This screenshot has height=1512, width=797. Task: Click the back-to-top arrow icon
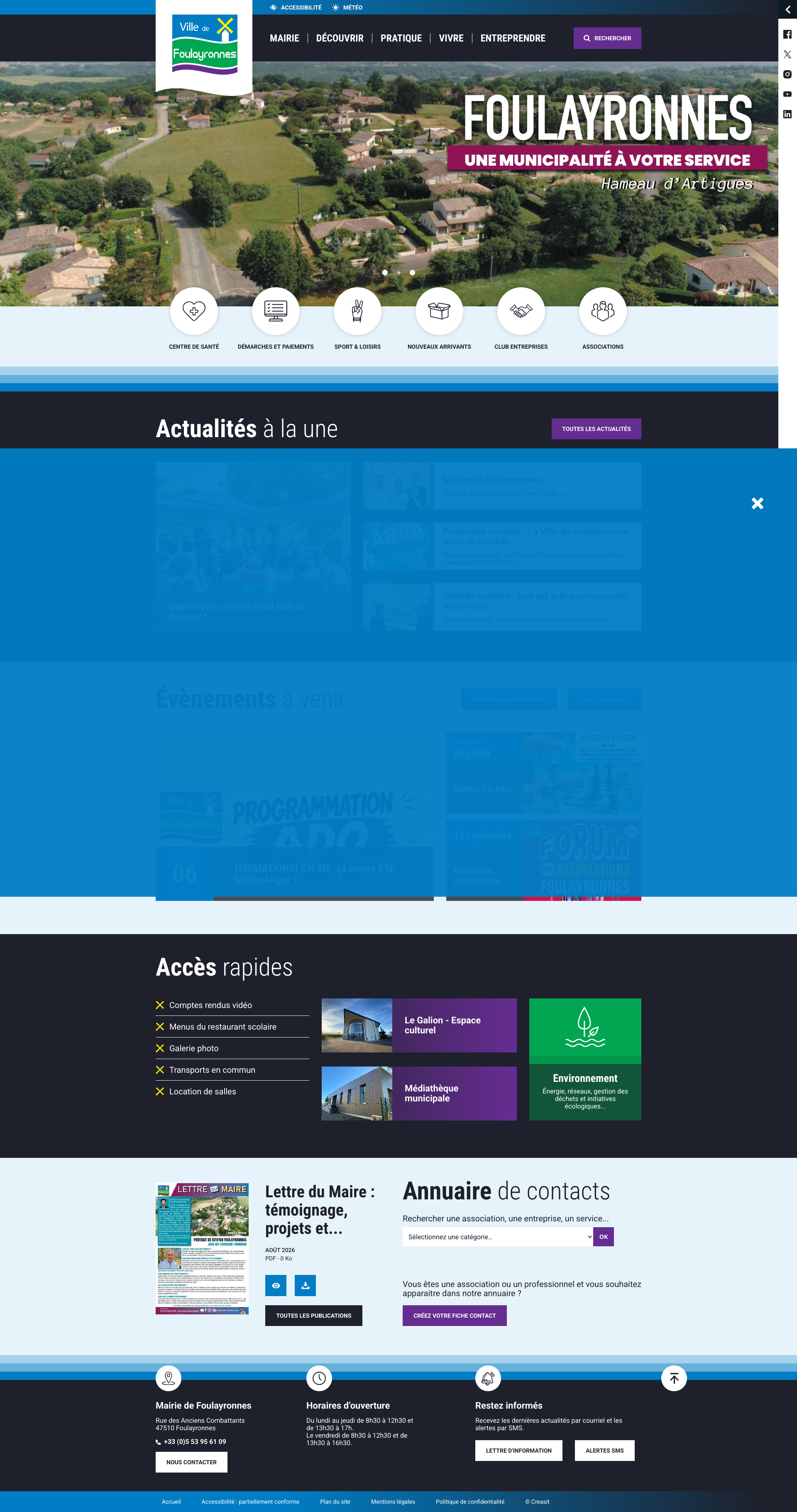tap(674, 1378)
